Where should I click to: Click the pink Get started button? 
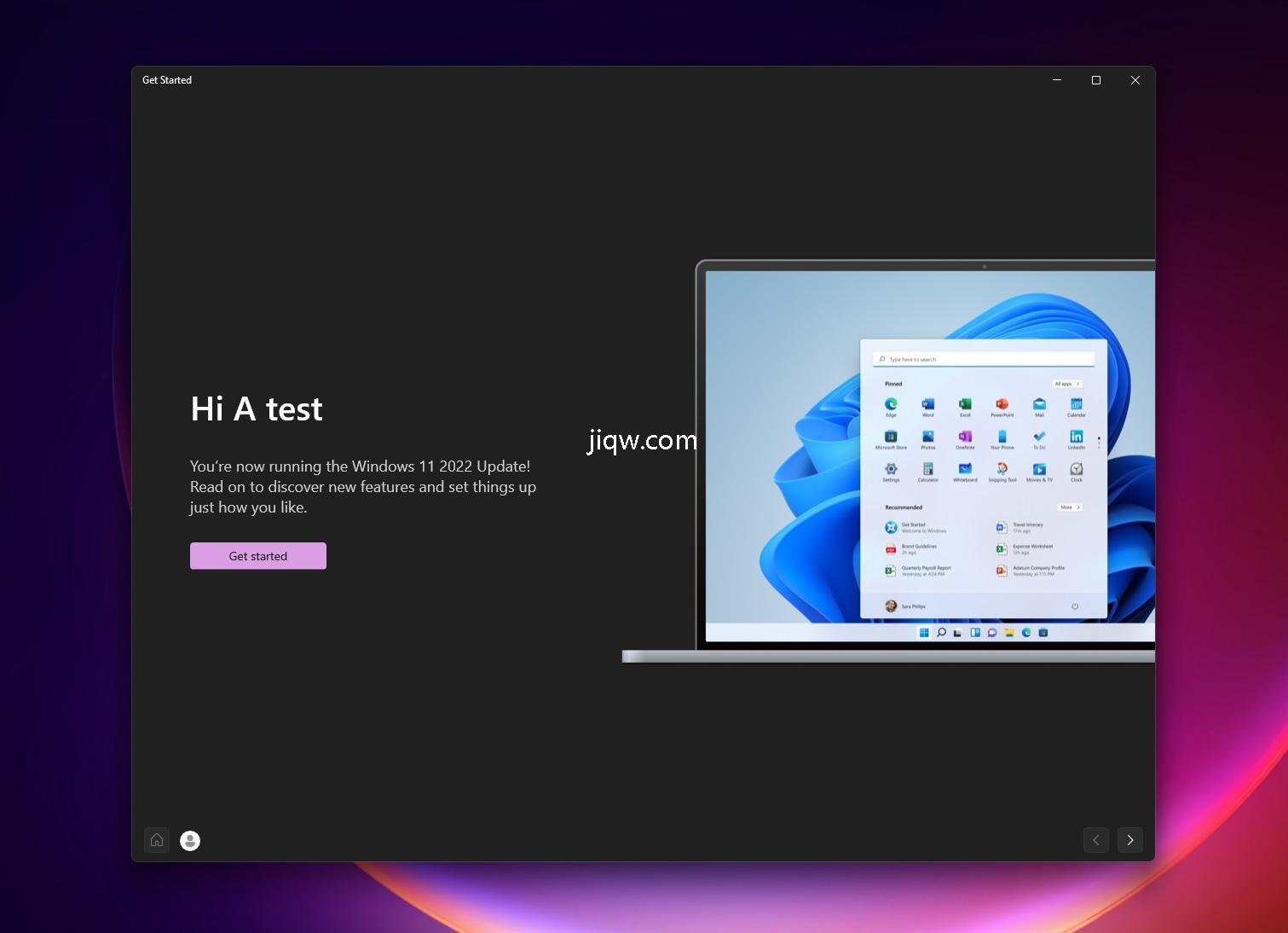pyautogui.click(x=257, y=556)
